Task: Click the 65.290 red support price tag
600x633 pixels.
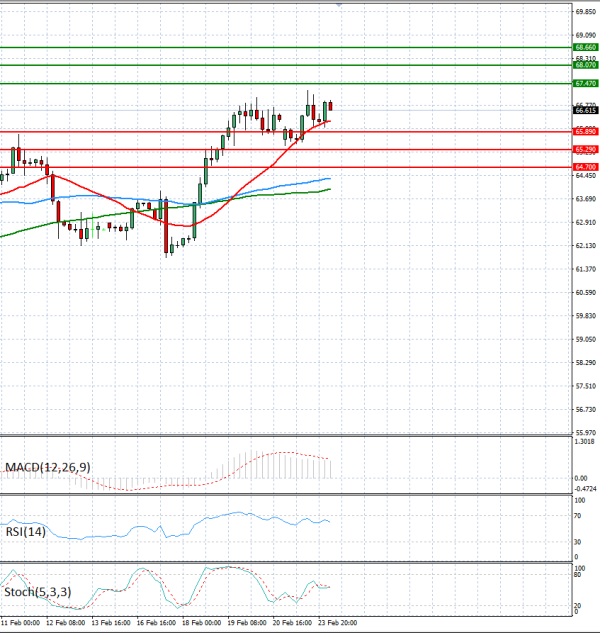Action: pos(585,149)
